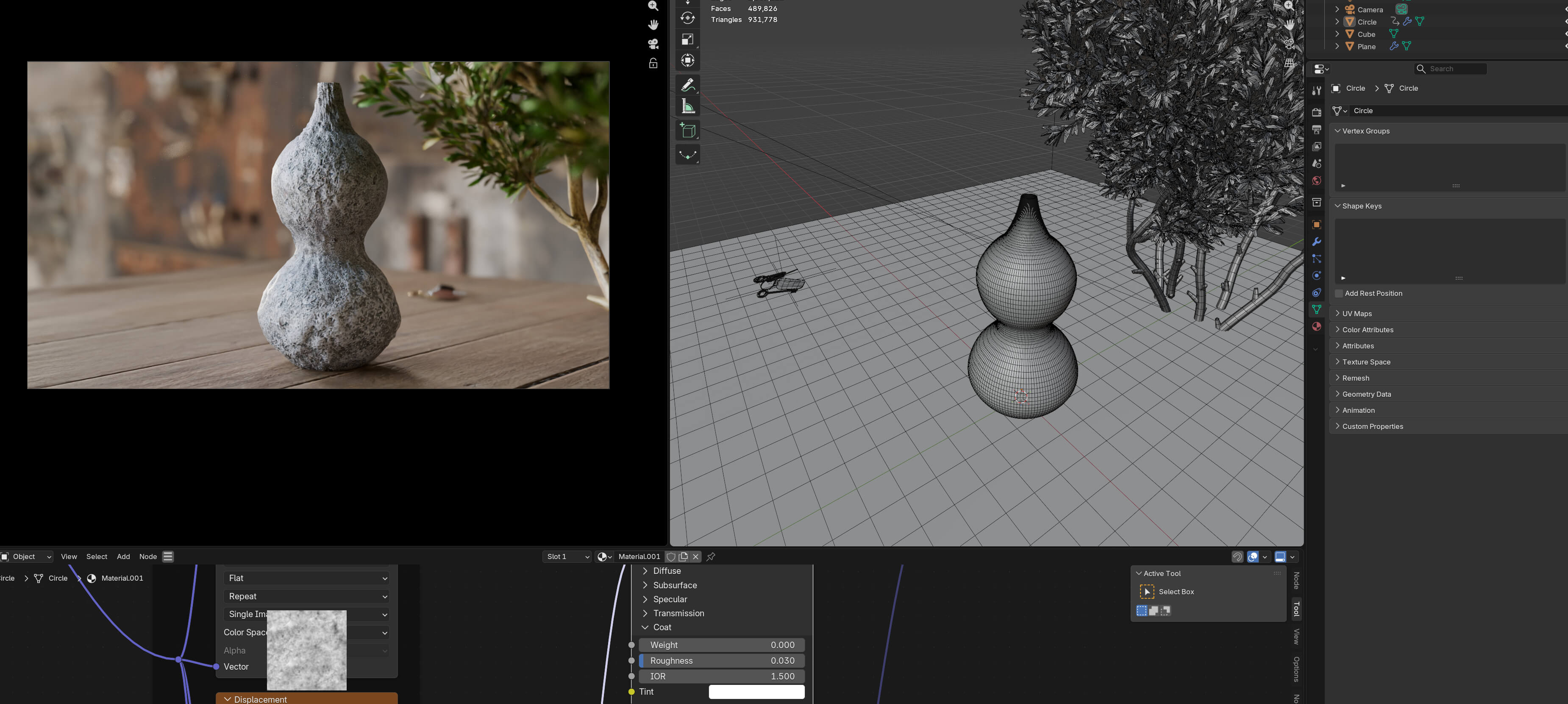Expand the Camera item in outliner
This screenshot has height=704, width=1568.
[1337, 10]
